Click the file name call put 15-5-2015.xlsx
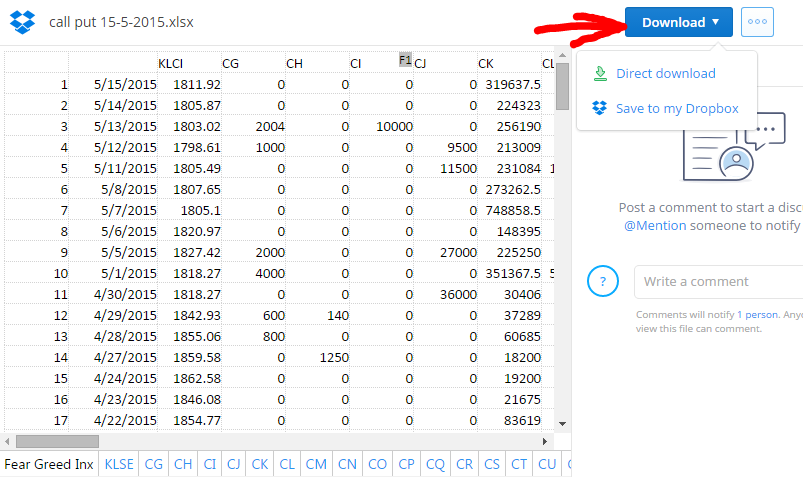 121,22
